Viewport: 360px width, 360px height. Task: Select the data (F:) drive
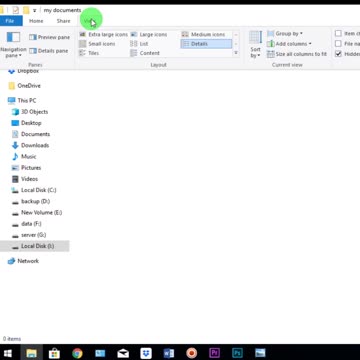pyautogui.click(x=27, y=224)
